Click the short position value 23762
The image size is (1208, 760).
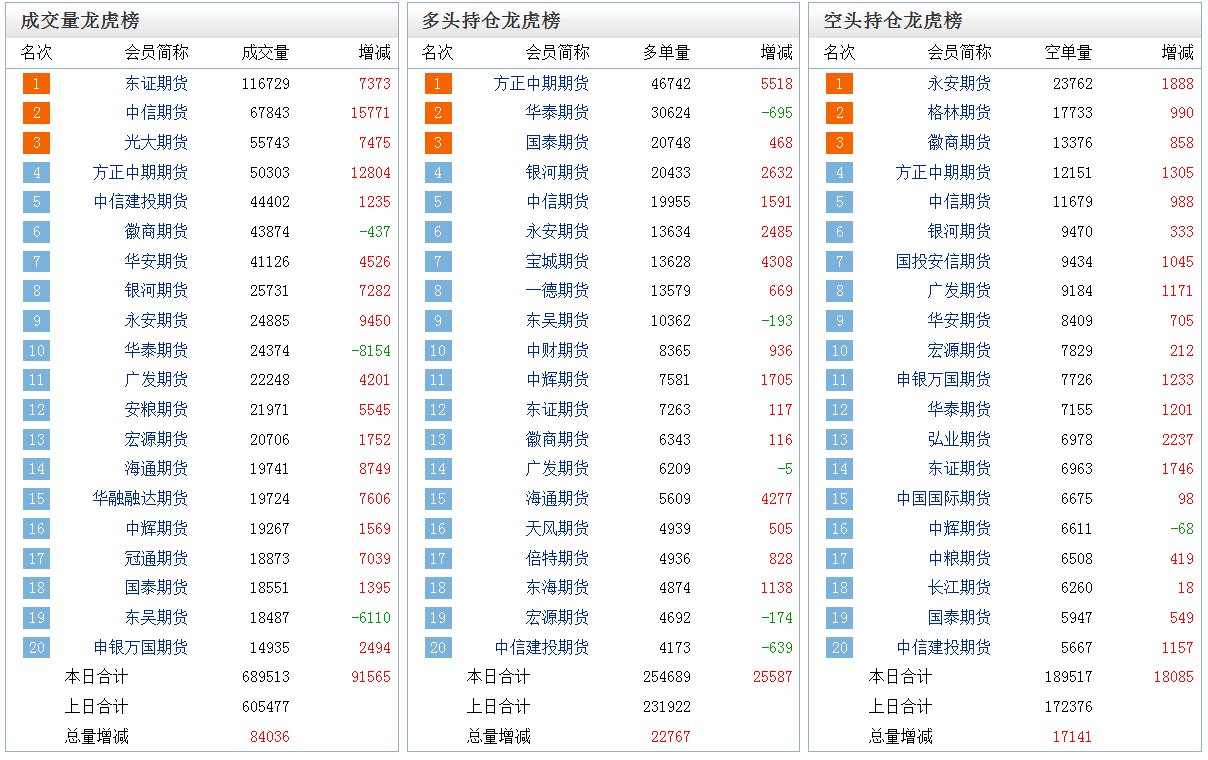[1073, 84]
